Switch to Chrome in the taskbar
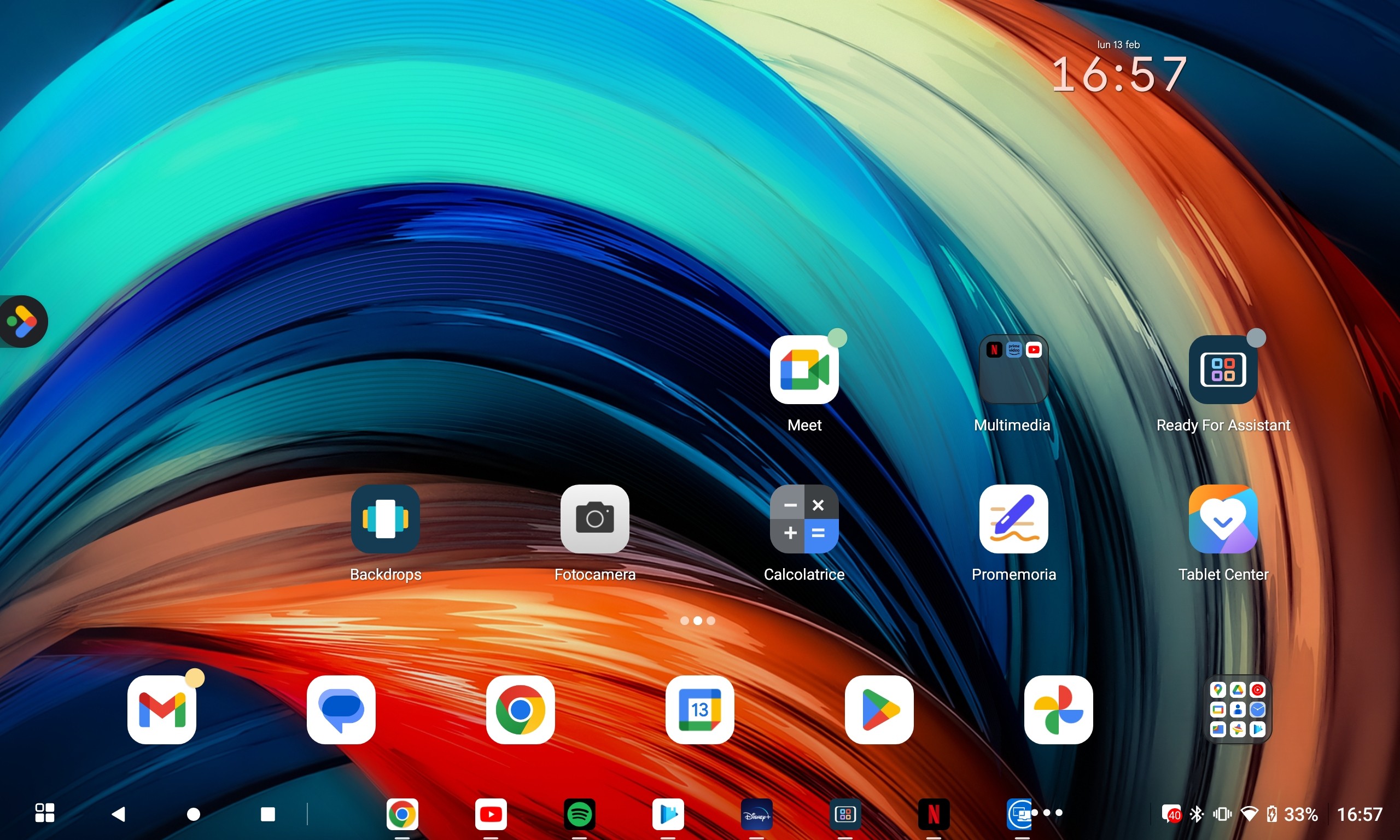This screenshot has height=840, width=1400. click(x=402, y=814)
